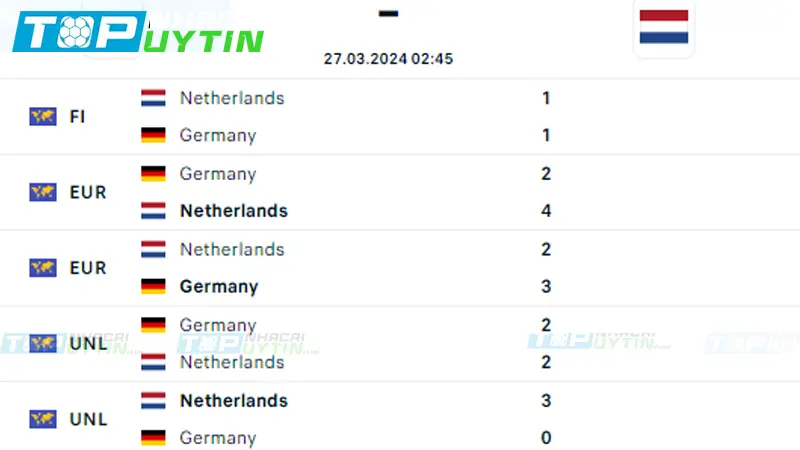Select Netherlands in the 1-1 FI match

point(232,98)
